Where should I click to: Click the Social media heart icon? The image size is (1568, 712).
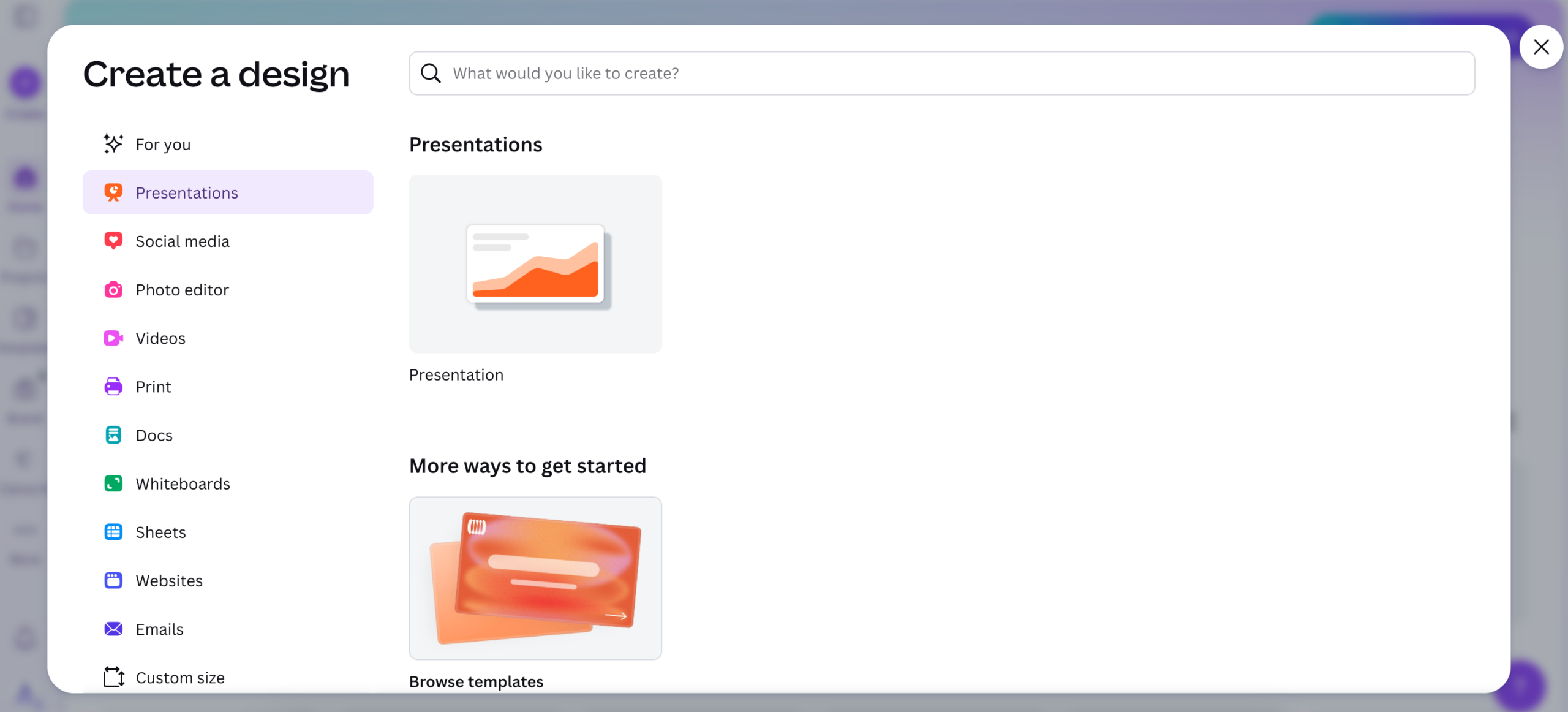pos(113,241)
